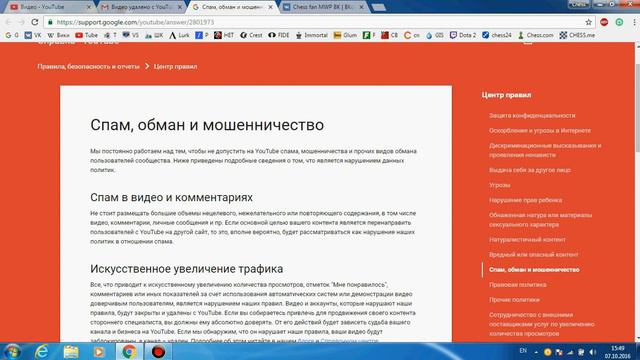Open Дискриминационные высказывания sidebar link
The width and height of the screenshot is (640, 360).
545,150
